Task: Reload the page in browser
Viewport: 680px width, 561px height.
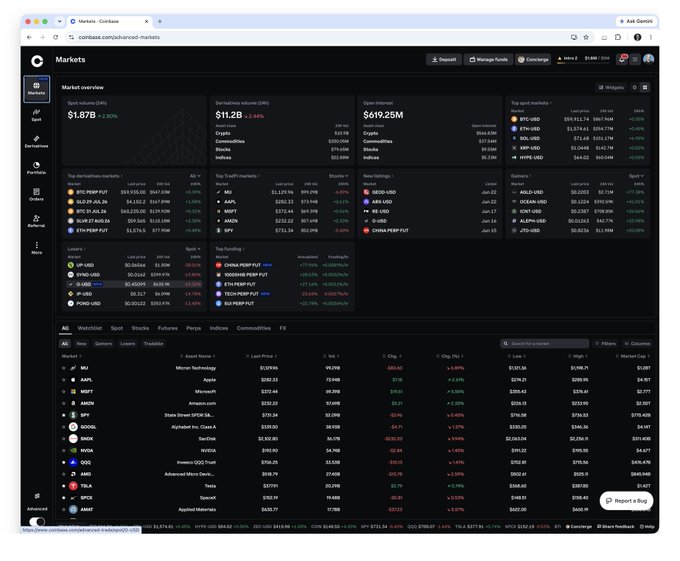Action: pyautogui.click(x=56, y=37)
